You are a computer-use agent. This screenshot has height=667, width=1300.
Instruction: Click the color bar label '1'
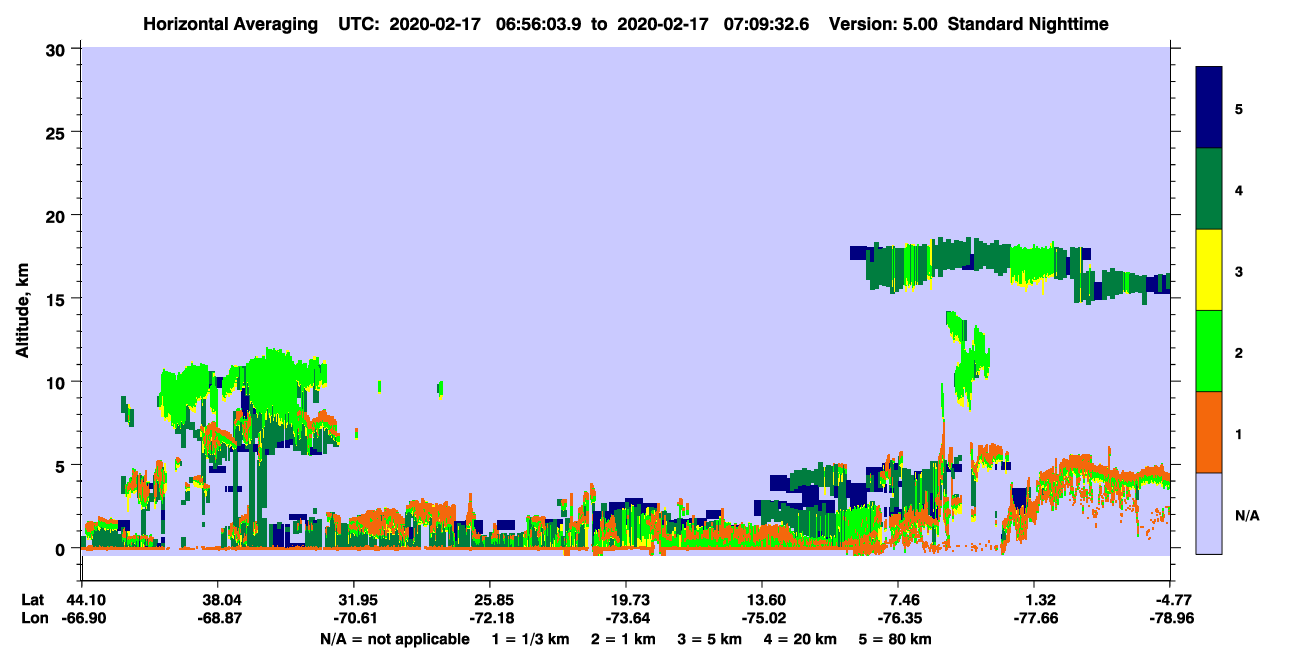(1239, 434)
